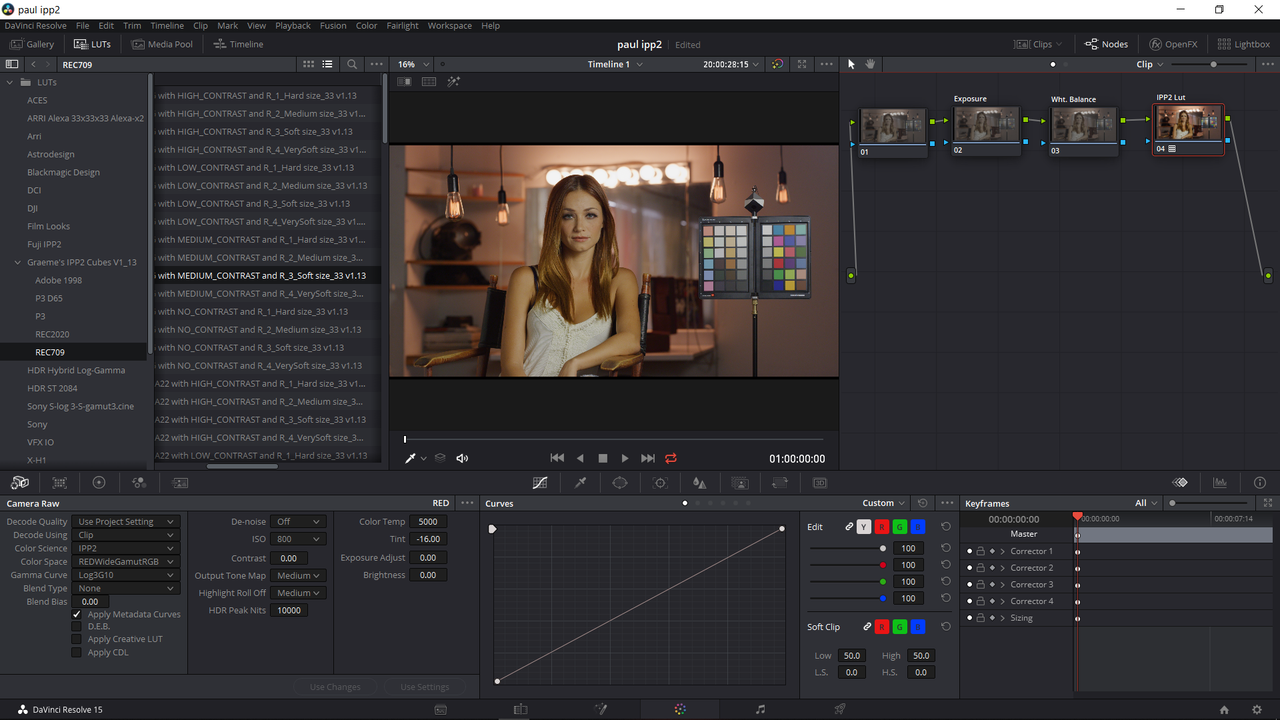
Task: Open the ISO dropdown
Action: [x=299, y=539]
